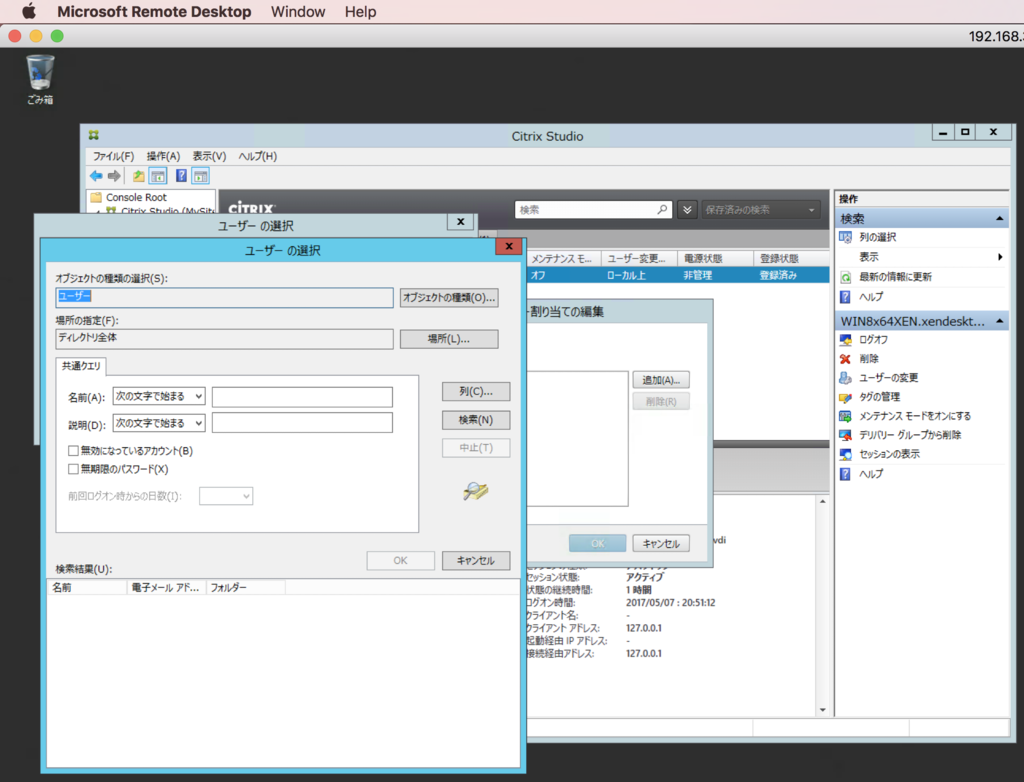This screenshot has width=1024, height=782.
Task: Open the Recycle Bin (ごみ箱) desktop icon
Action: (40, 80)
